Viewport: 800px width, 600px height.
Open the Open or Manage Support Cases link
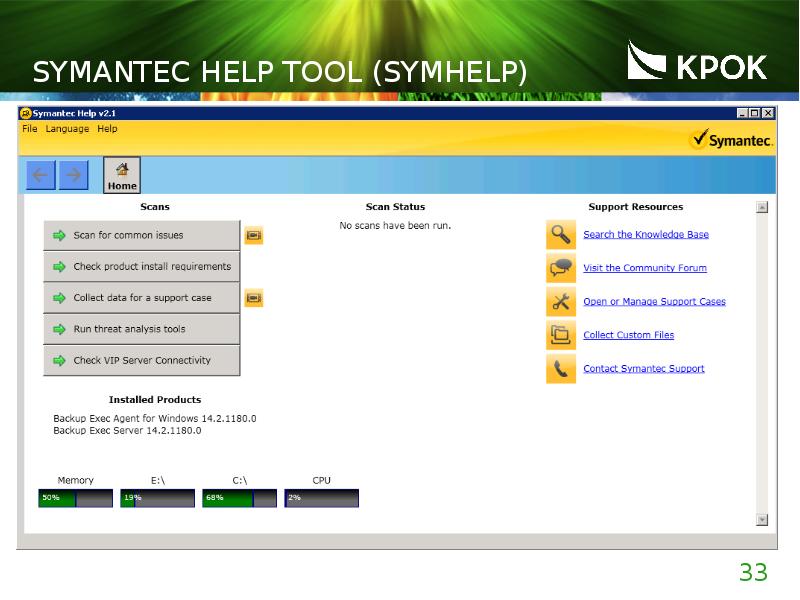(x=654, y=302)
